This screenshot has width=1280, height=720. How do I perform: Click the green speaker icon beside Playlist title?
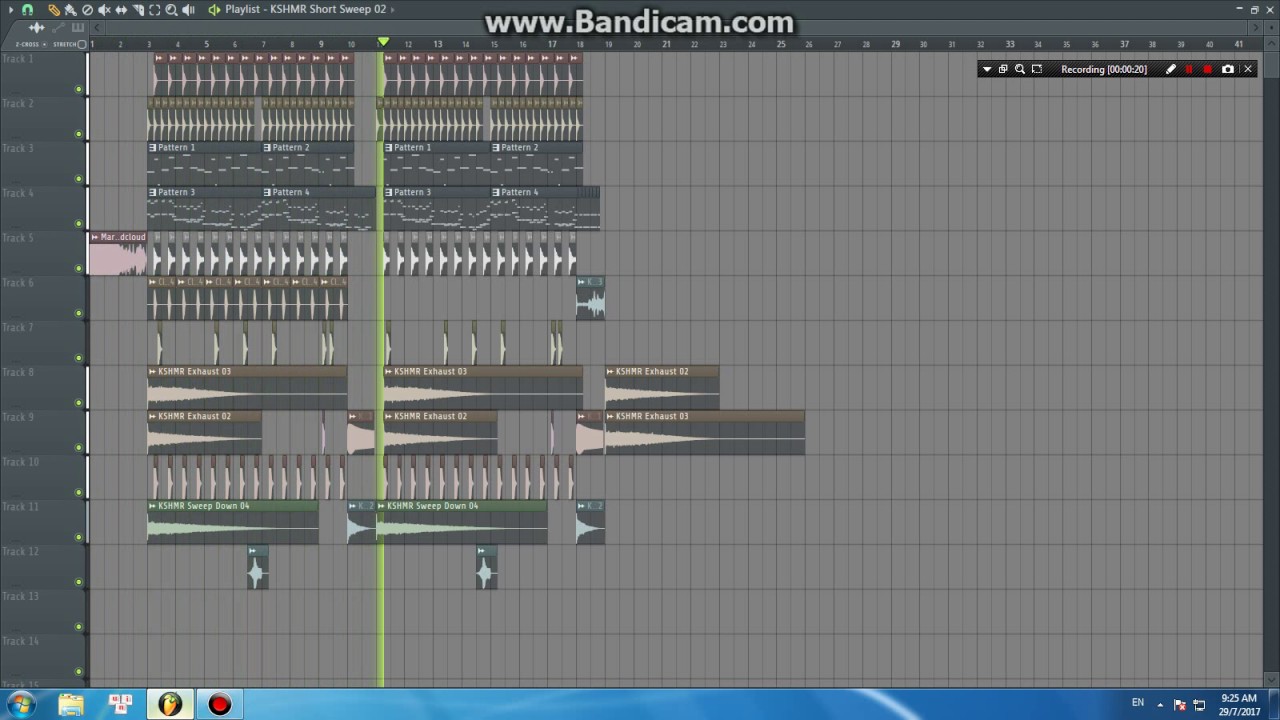pyautogui.click(x=214, y=10)
